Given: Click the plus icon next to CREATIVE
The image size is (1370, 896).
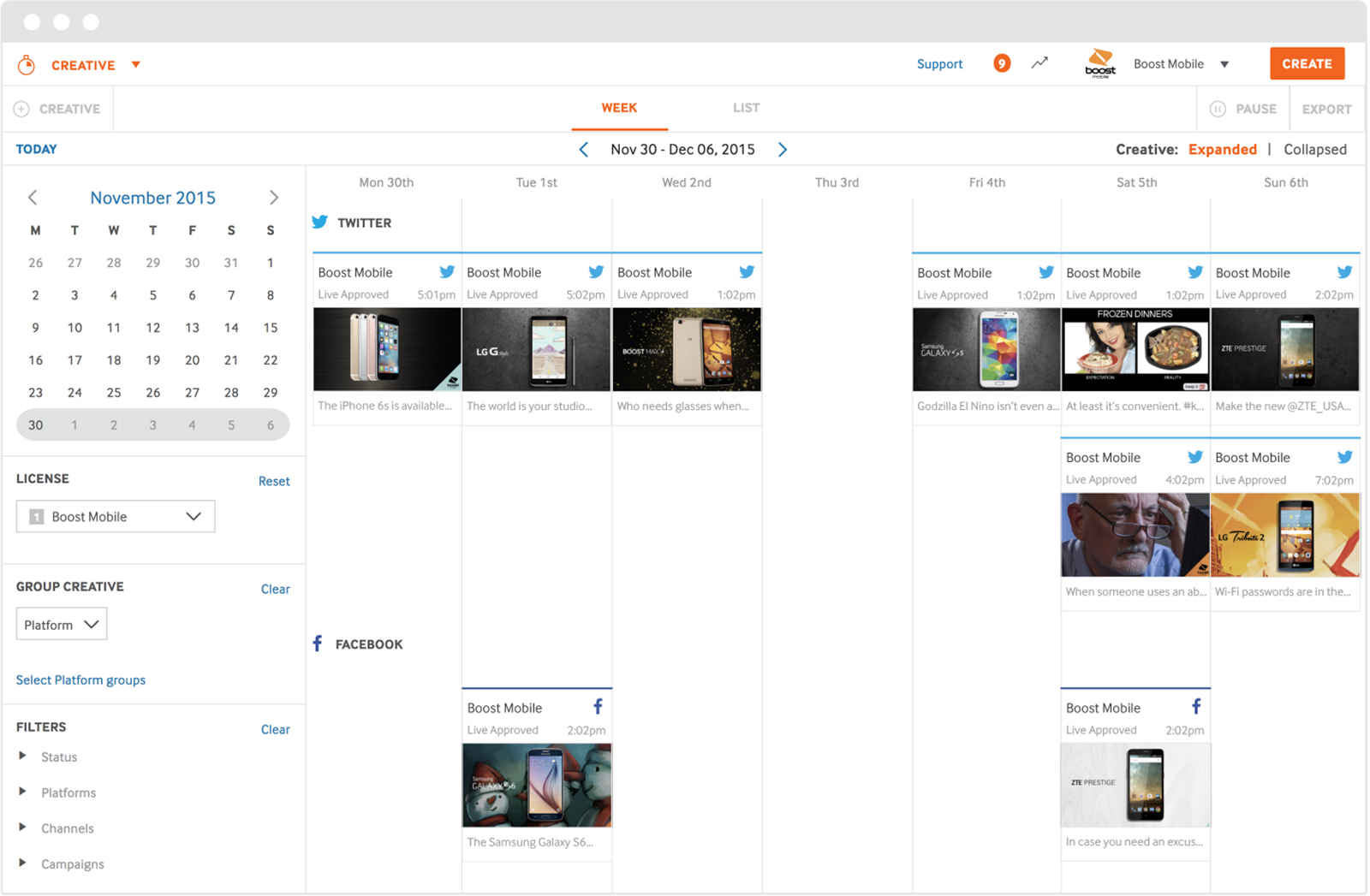Looking at the screenshot, I should tap(21, 109).
